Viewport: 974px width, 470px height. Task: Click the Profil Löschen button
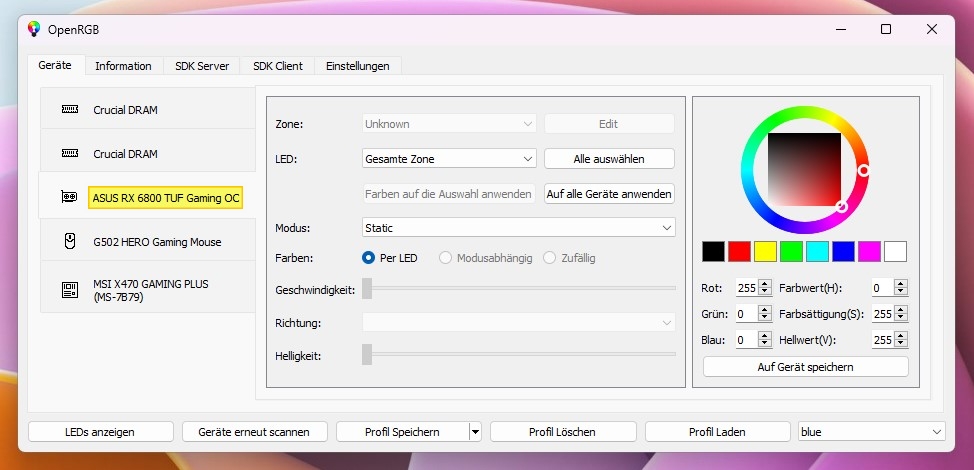click(563, 432)
